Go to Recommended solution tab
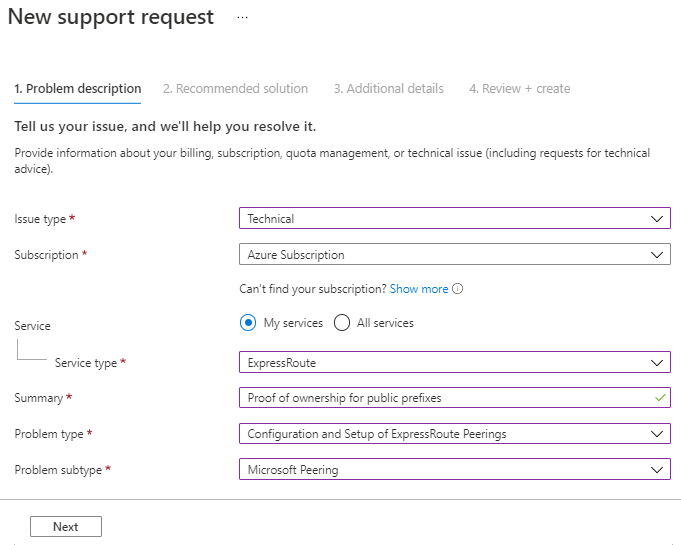This screenshot has height=545, width=681. point(235,89)
